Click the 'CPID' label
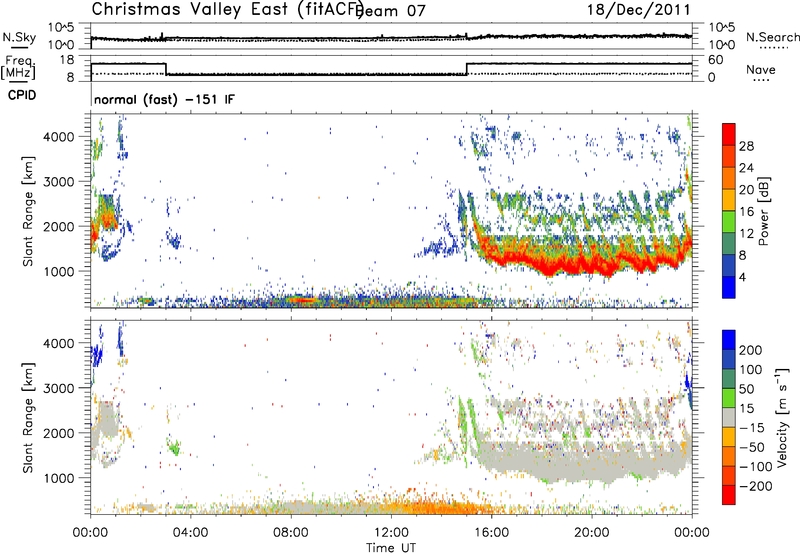The height and width of the screenshot is (554, 800). click(x=22, y=95)
